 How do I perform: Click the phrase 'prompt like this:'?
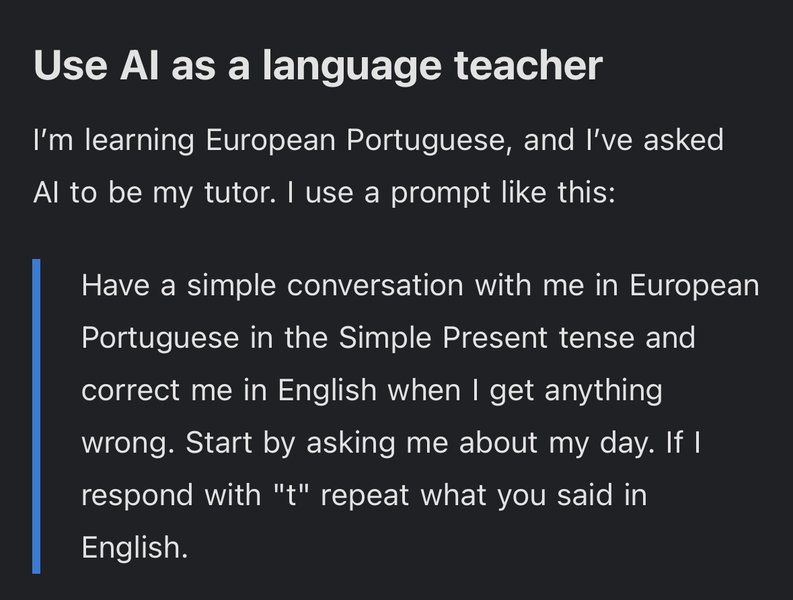tap(503, 194)
